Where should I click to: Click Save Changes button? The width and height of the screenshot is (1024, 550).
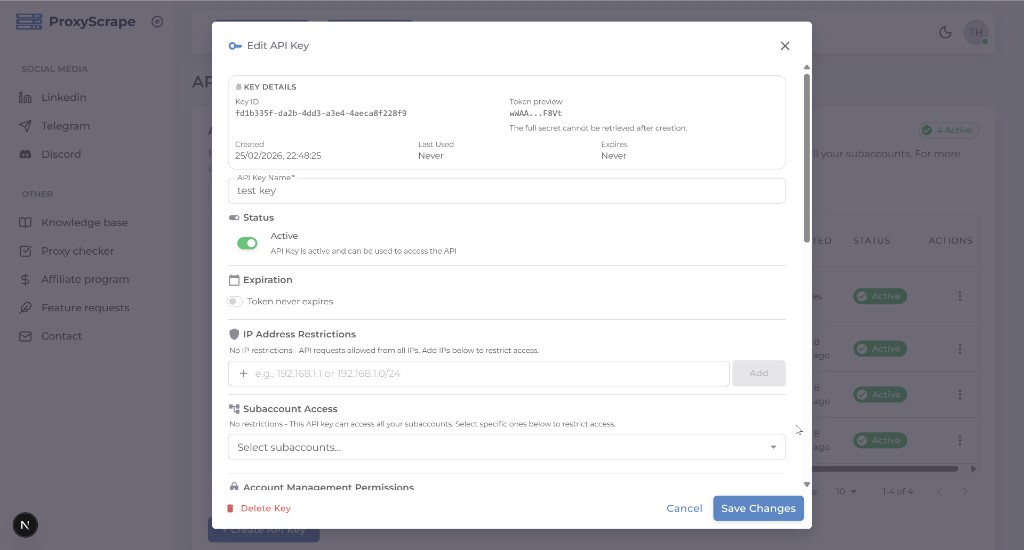(x=758, y=508)
